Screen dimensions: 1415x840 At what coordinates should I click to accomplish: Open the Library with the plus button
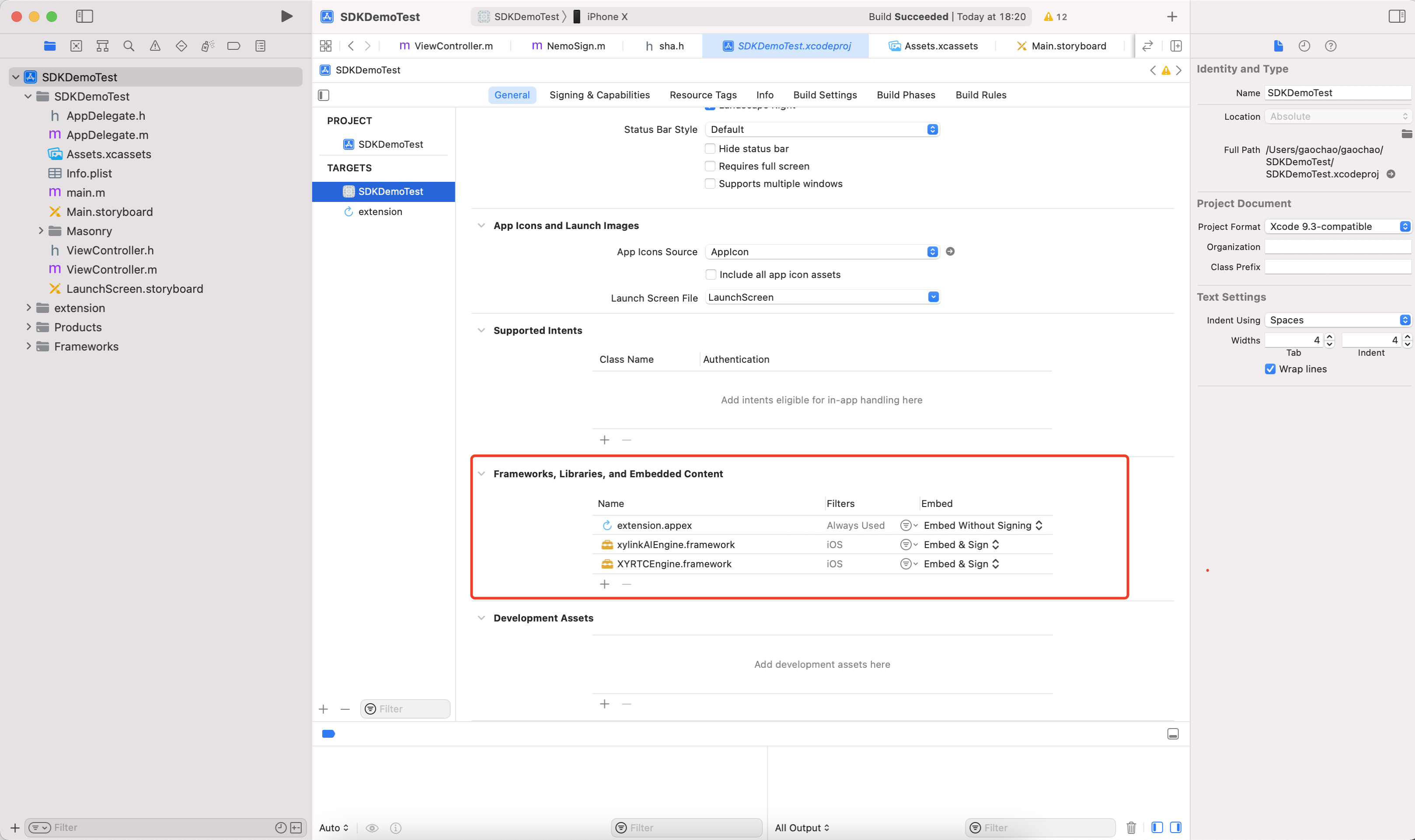pyautogui.click(x=1171, y=17)
